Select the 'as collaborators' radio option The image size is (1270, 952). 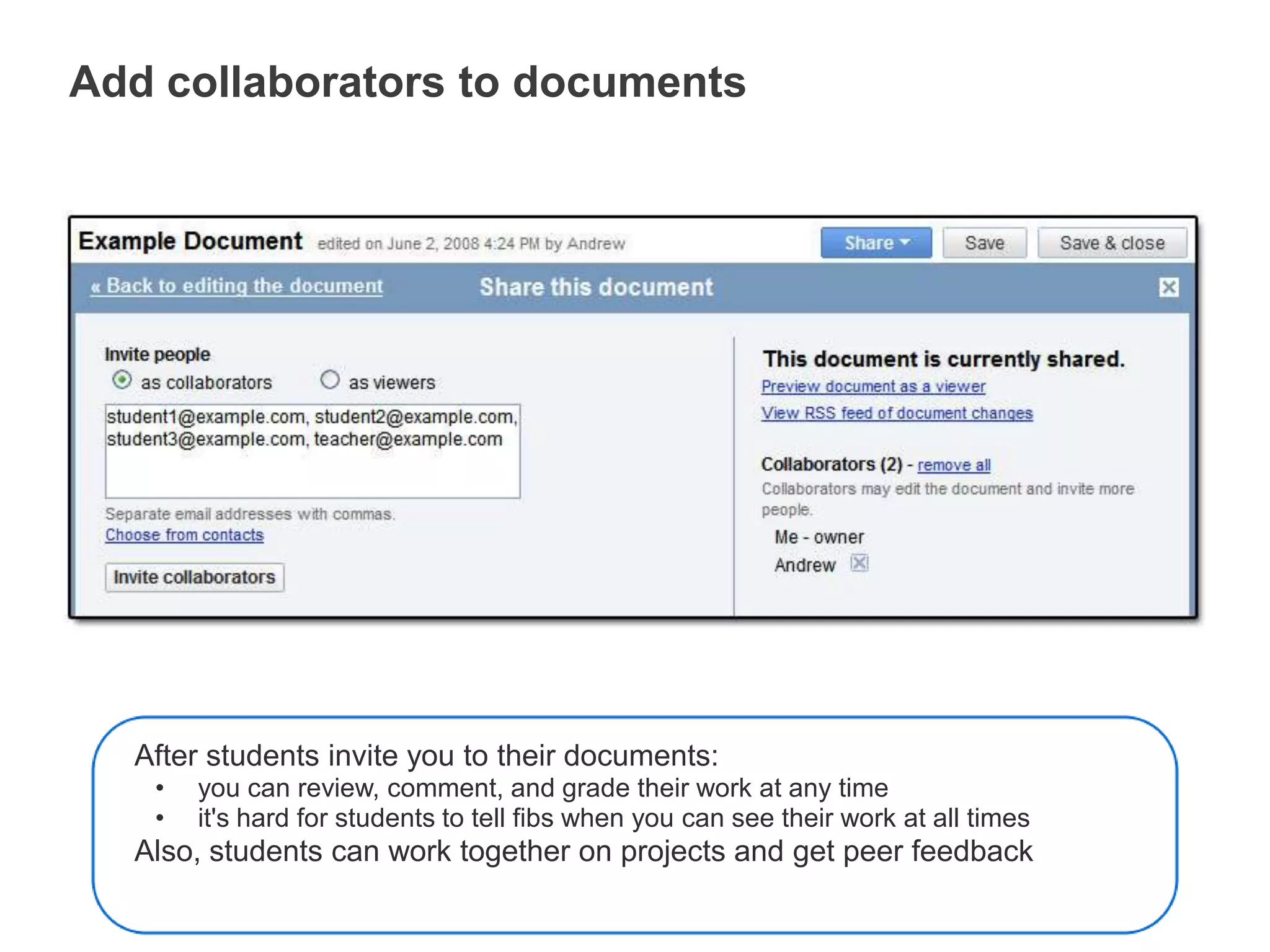coord(122,380)
